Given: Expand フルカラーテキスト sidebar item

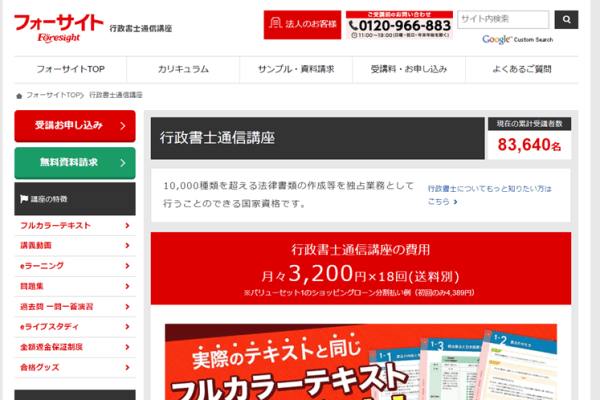Looking at the screenshot, I should (75, 224).
